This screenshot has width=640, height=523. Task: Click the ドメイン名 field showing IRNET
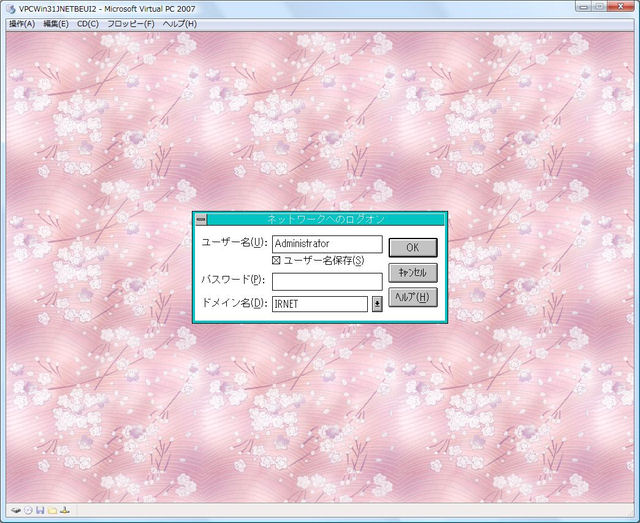320,304
